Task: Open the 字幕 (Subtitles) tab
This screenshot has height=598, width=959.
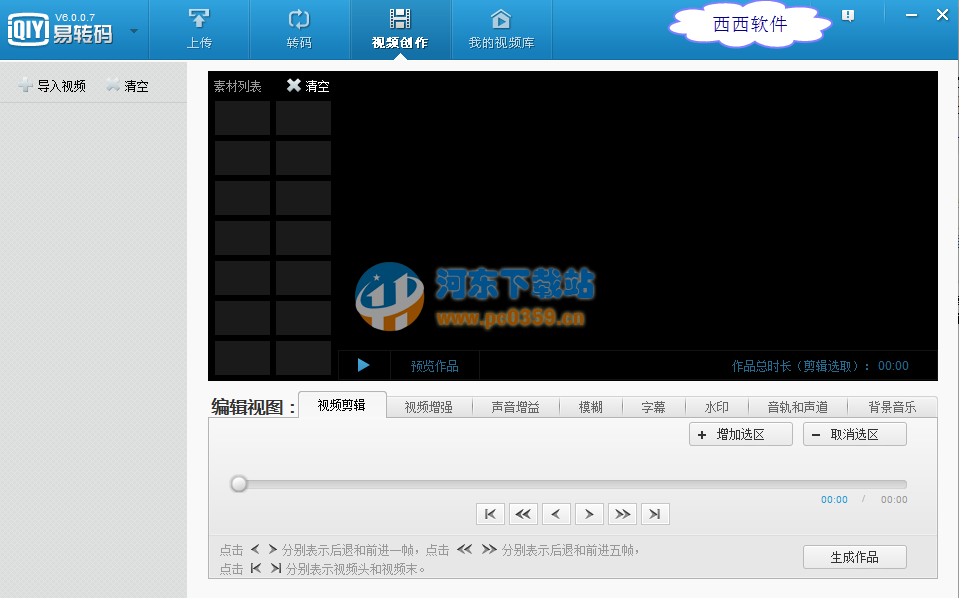Action: click(654, 406)
